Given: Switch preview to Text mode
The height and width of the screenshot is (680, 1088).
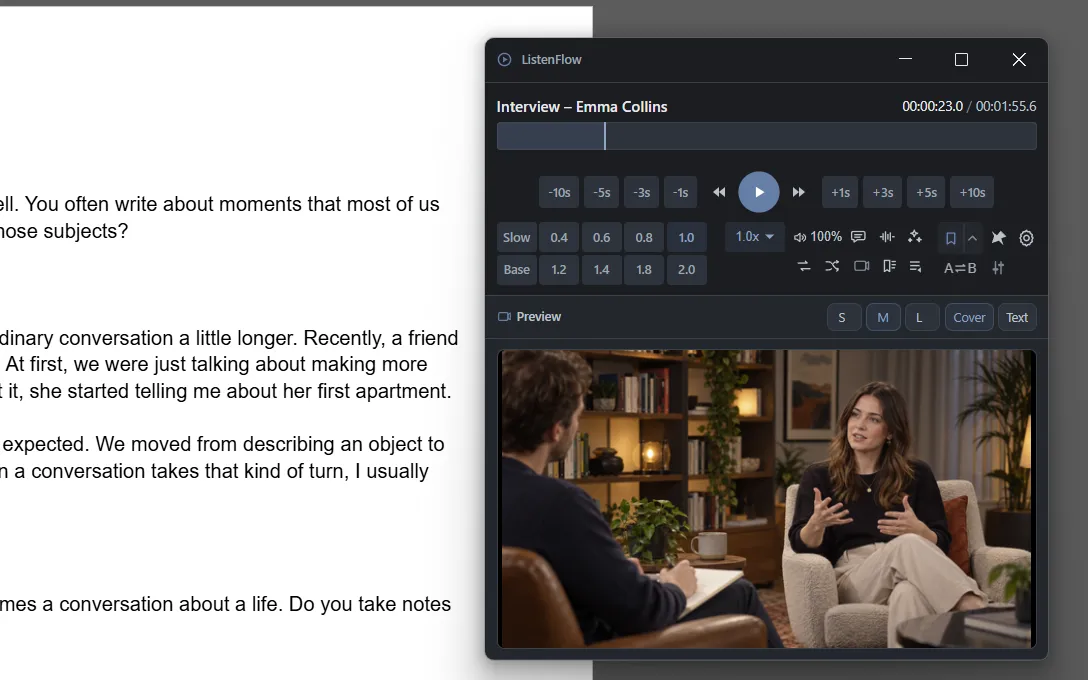Looking at the screenshot, I should tap(1017, 317).
